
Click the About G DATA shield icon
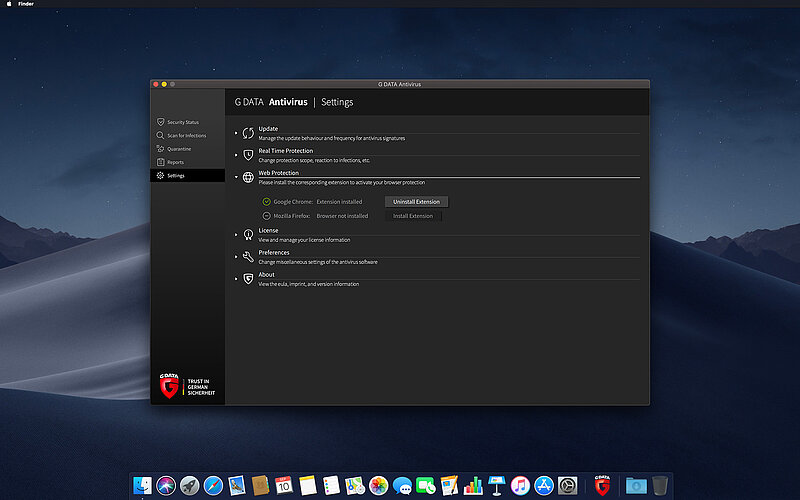pyautogui.click(x=248, y=278)
